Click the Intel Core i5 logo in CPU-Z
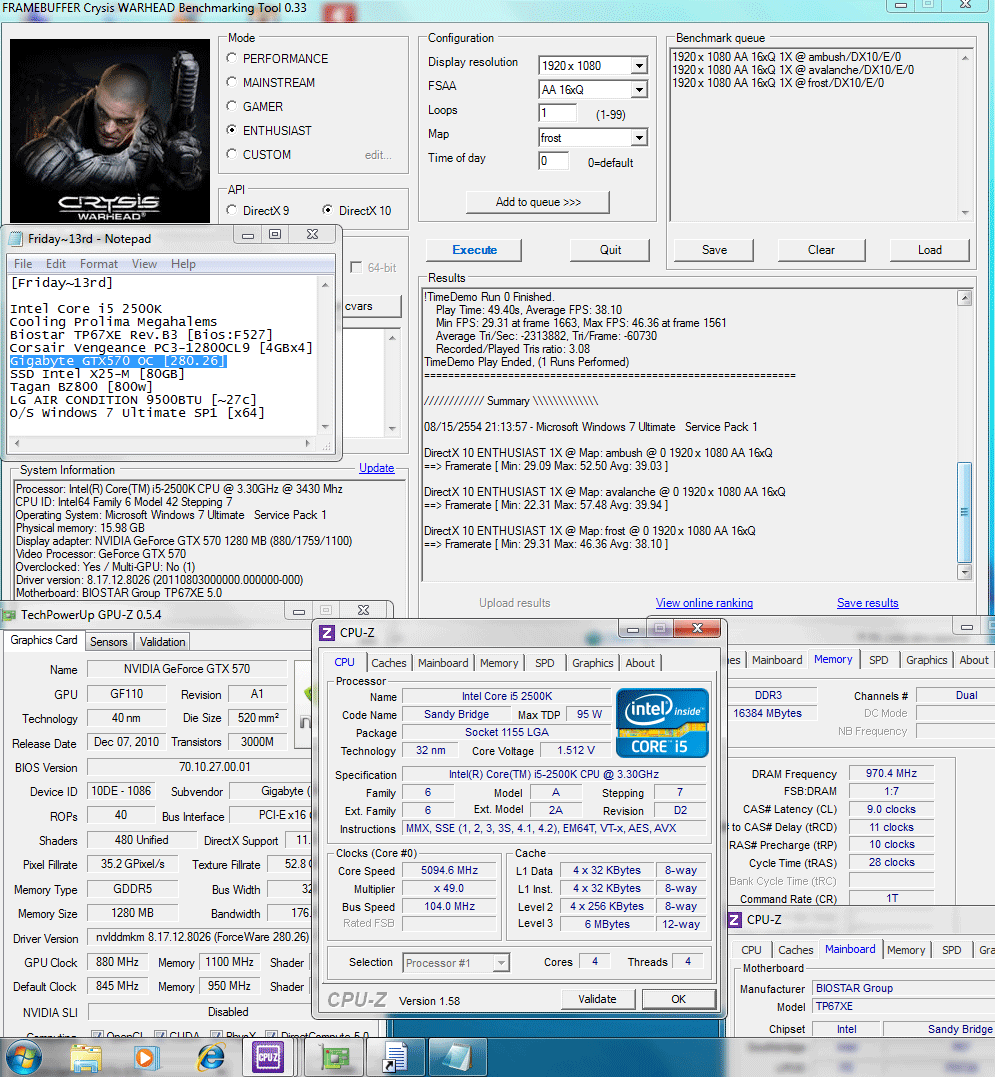 pos(662,723)
